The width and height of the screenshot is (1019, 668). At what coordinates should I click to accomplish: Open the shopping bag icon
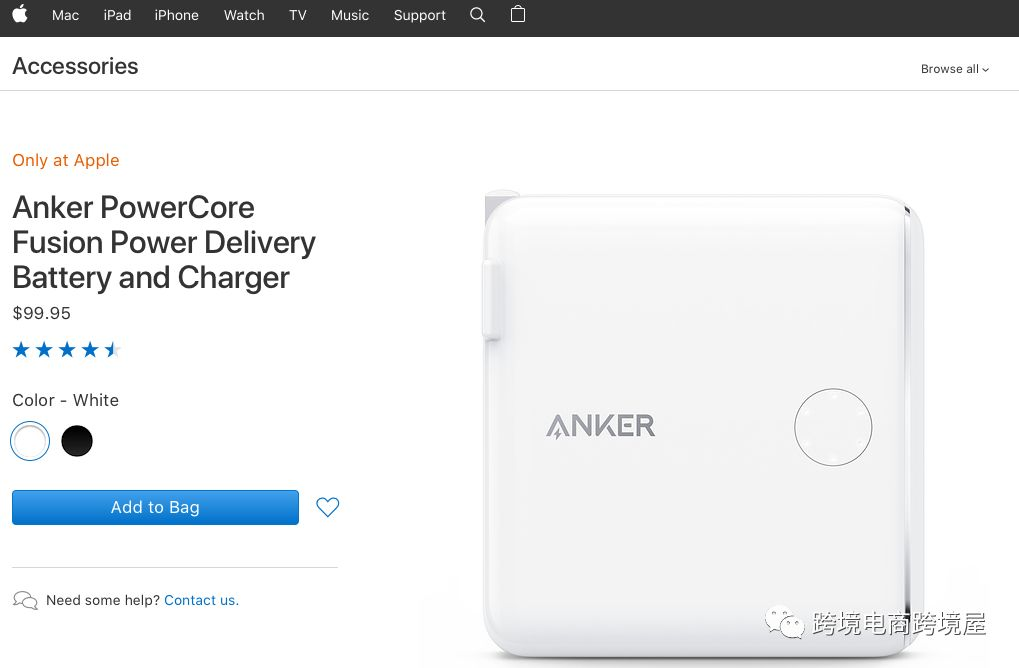[x=518, y=14]
